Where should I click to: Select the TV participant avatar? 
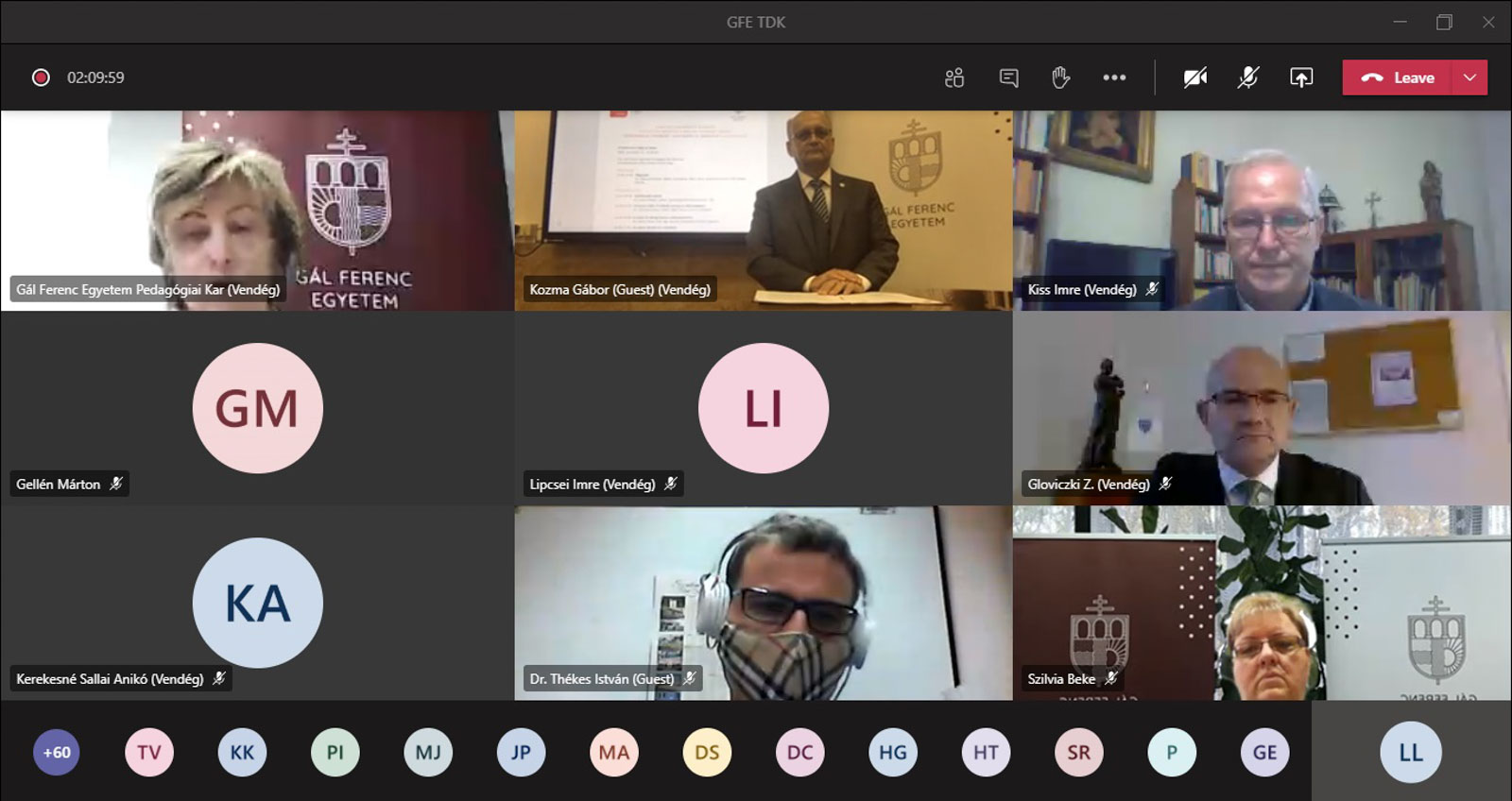point(149,753)
